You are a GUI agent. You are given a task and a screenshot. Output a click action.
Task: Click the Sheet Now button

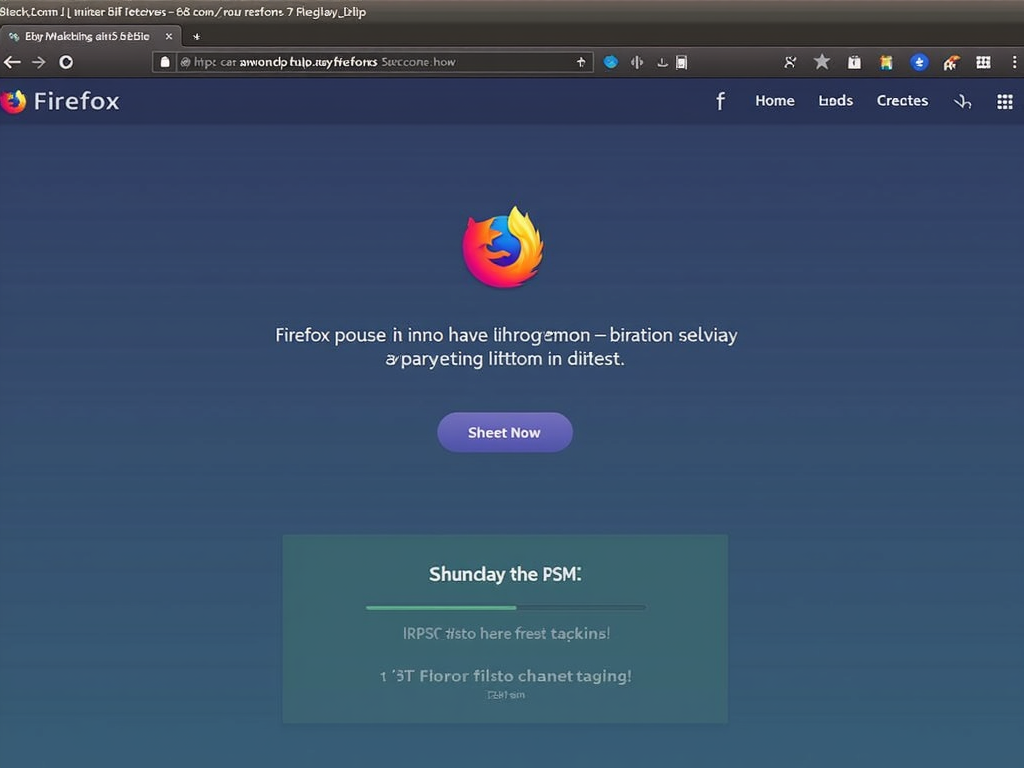[x=505, y=432]
